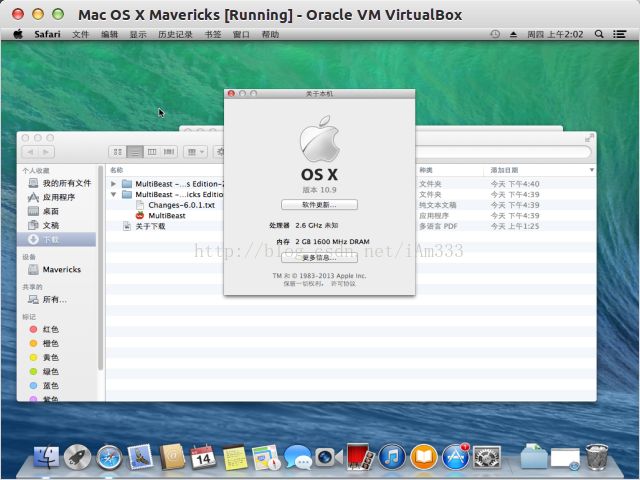Open the 窗口 menu
This screenshot has height=480, width=640.
click(241, 34)
